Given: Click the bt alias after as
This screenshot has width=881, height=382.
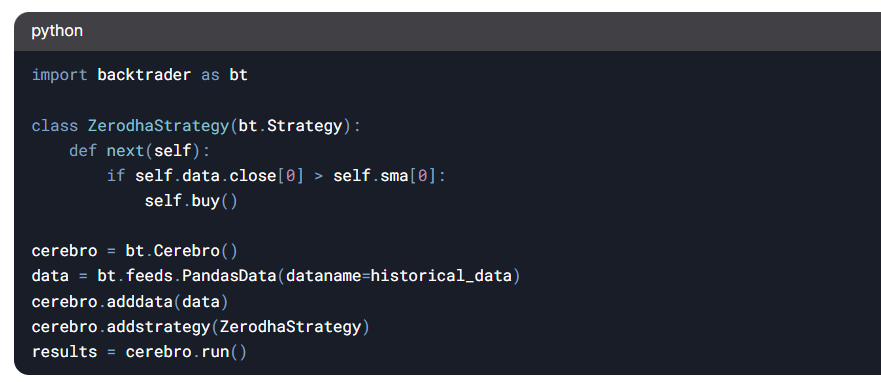Looking at the screenshot, I should [238, 75].
